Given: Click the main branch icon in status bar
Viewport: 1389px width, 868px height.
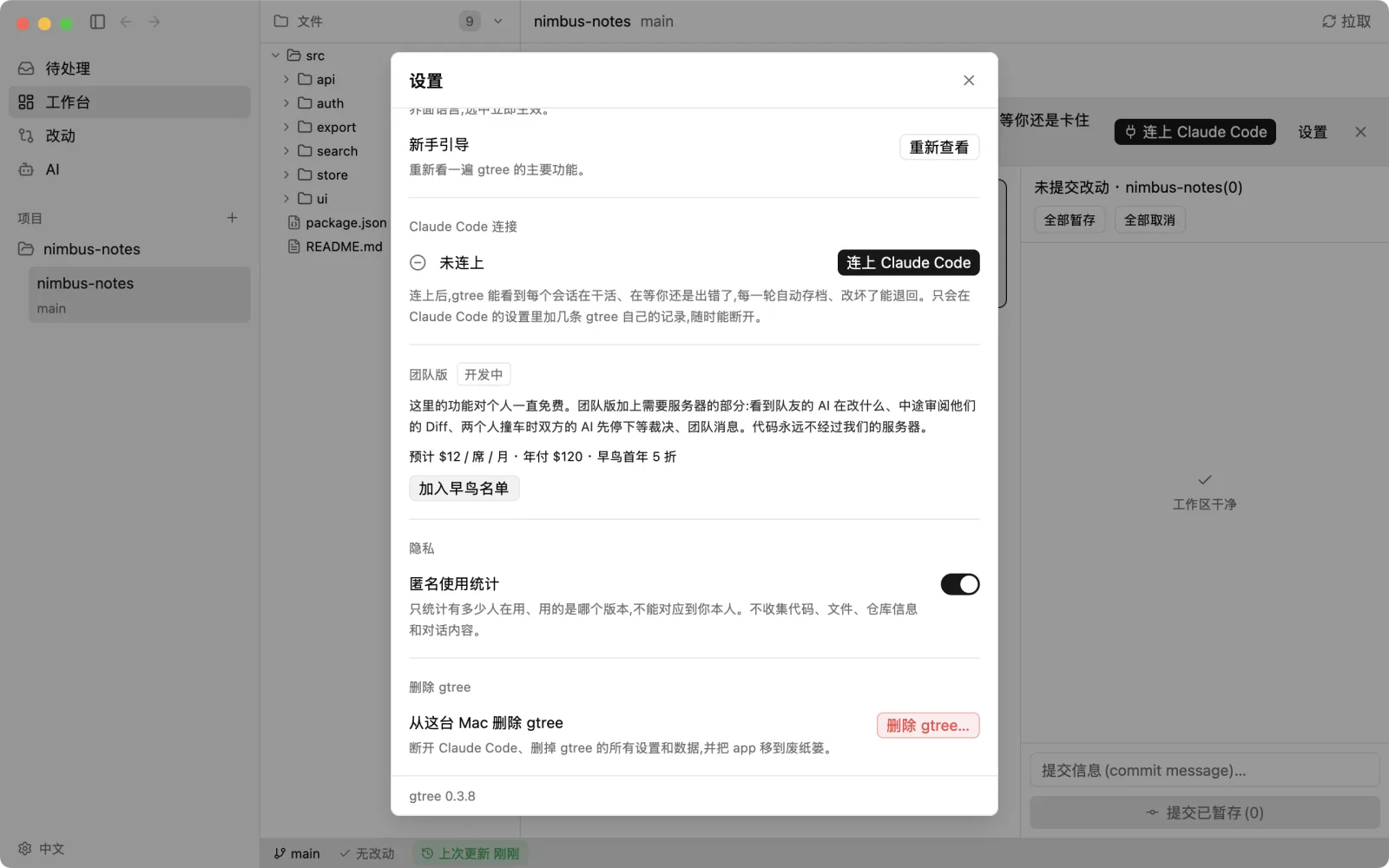Looking at the screenshot, I should tap(280, 853).
